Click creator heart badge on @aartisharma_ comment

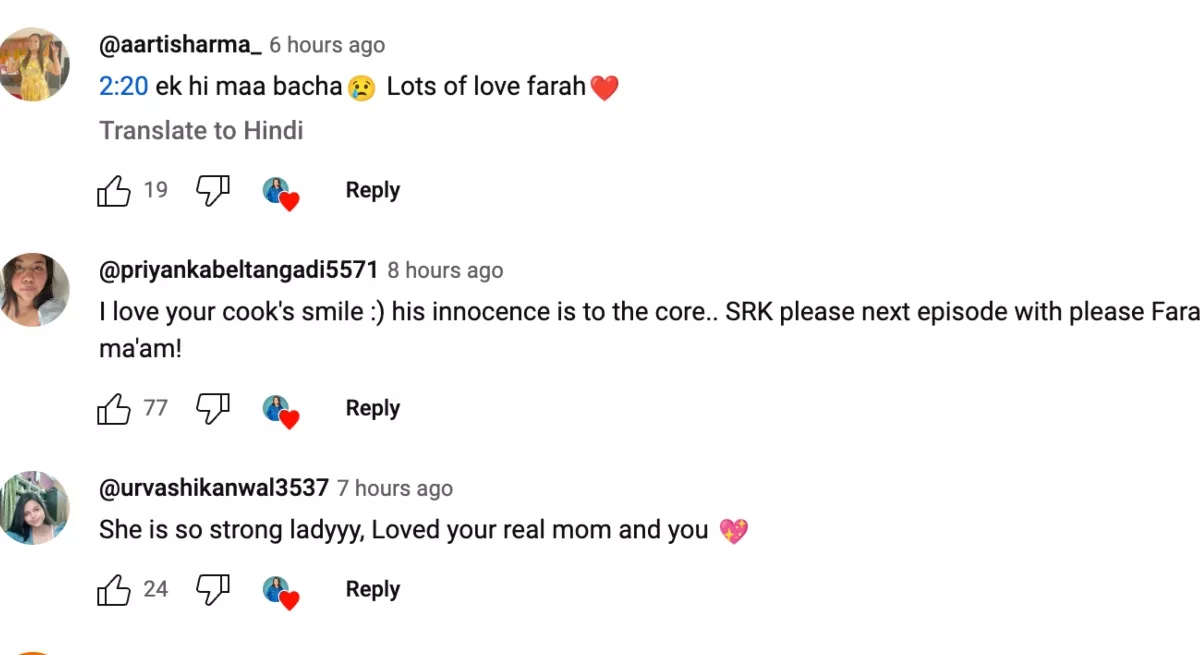280,192
